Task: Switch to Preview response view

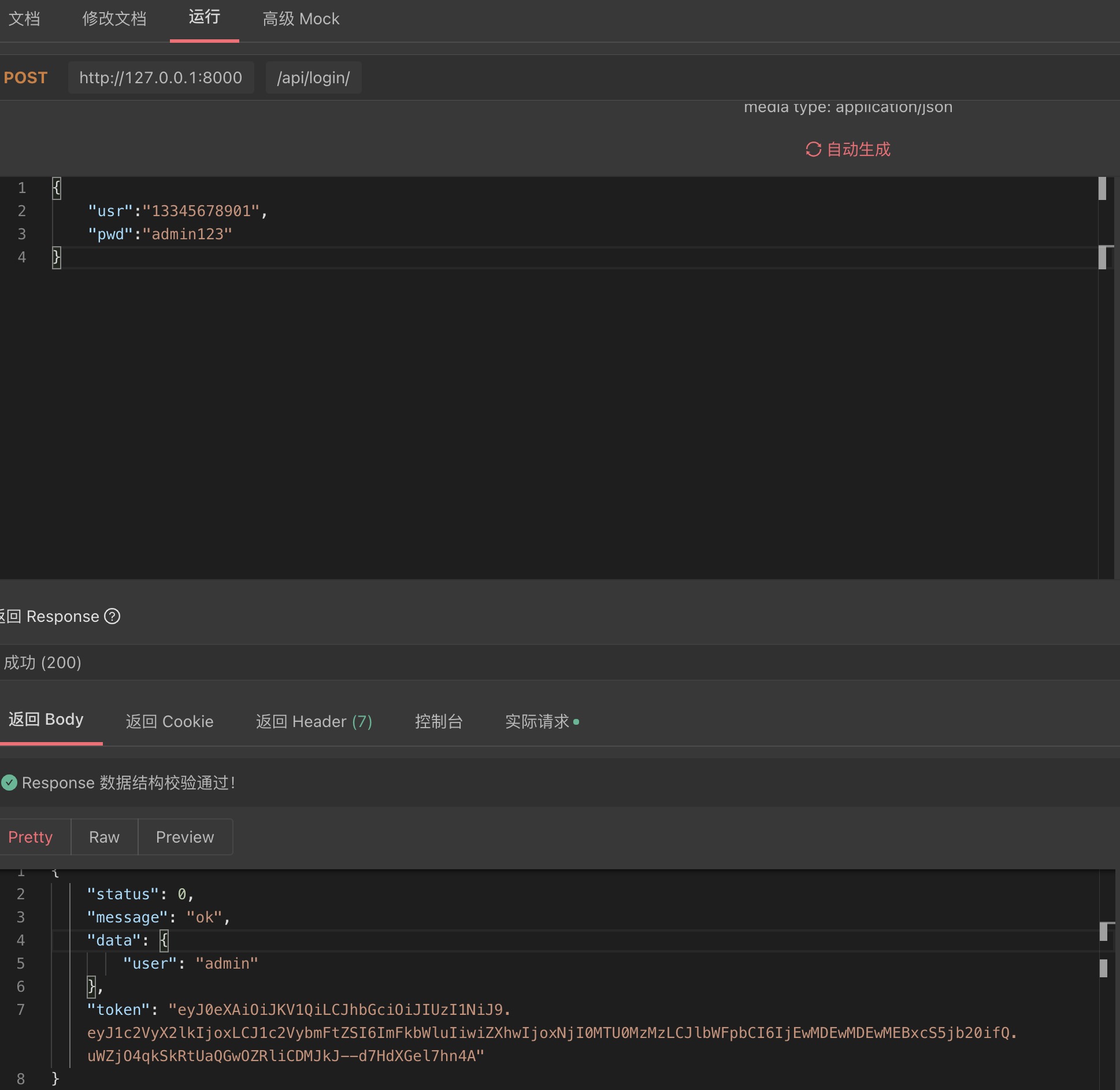Action: [x=185, y=837]
